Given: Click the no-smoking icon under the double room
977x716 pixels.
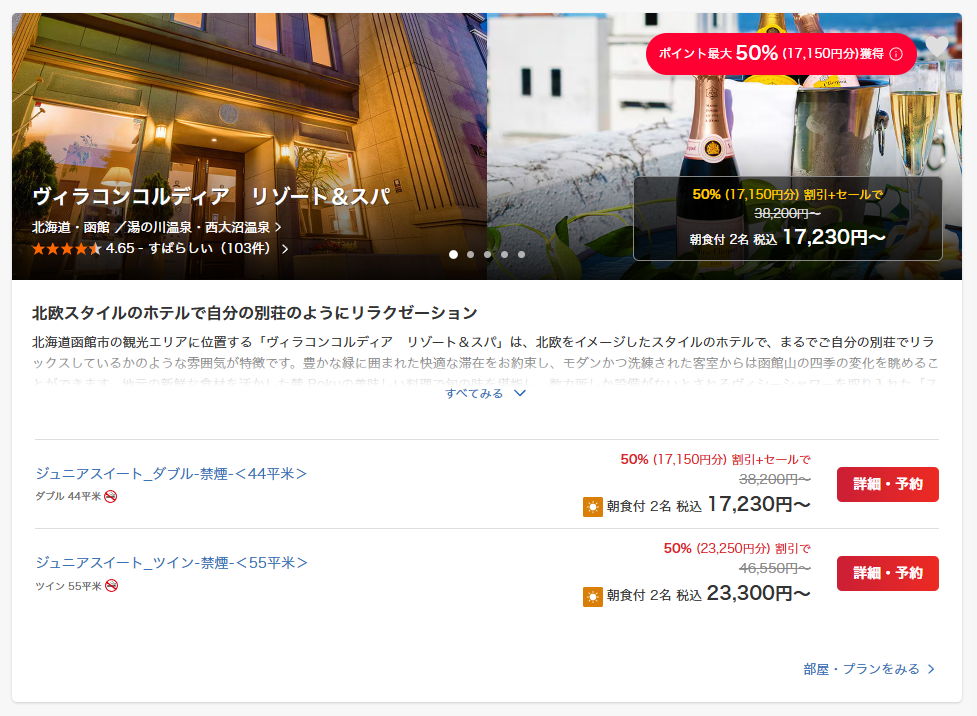Looking at the screenshot, I should [111, 496].
